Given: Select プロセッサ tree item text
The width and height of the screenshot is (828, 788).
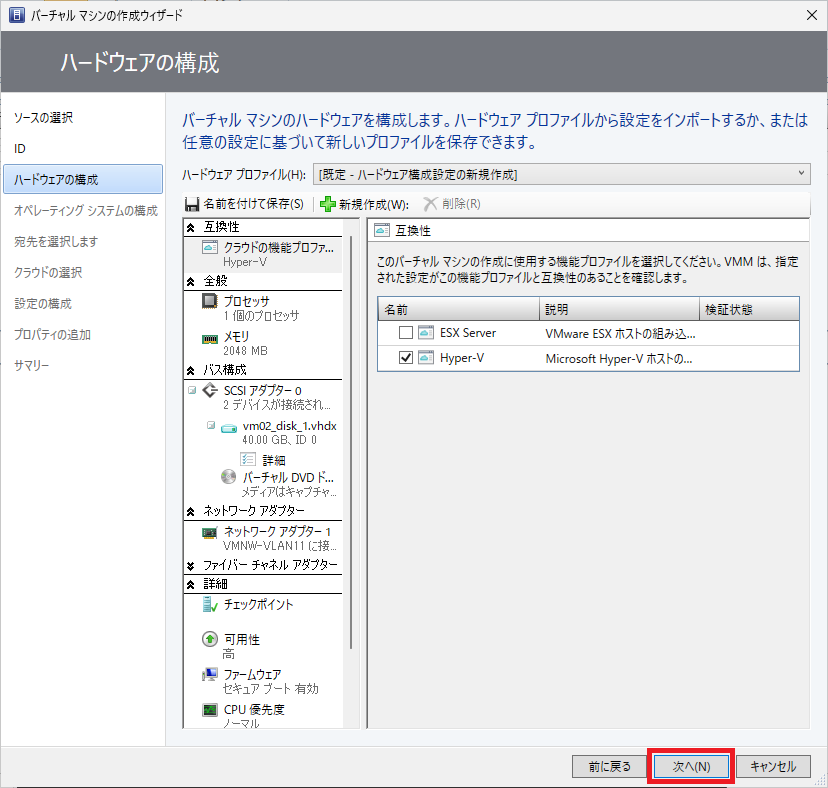Looking at the screenshot, I should (247, 301).
